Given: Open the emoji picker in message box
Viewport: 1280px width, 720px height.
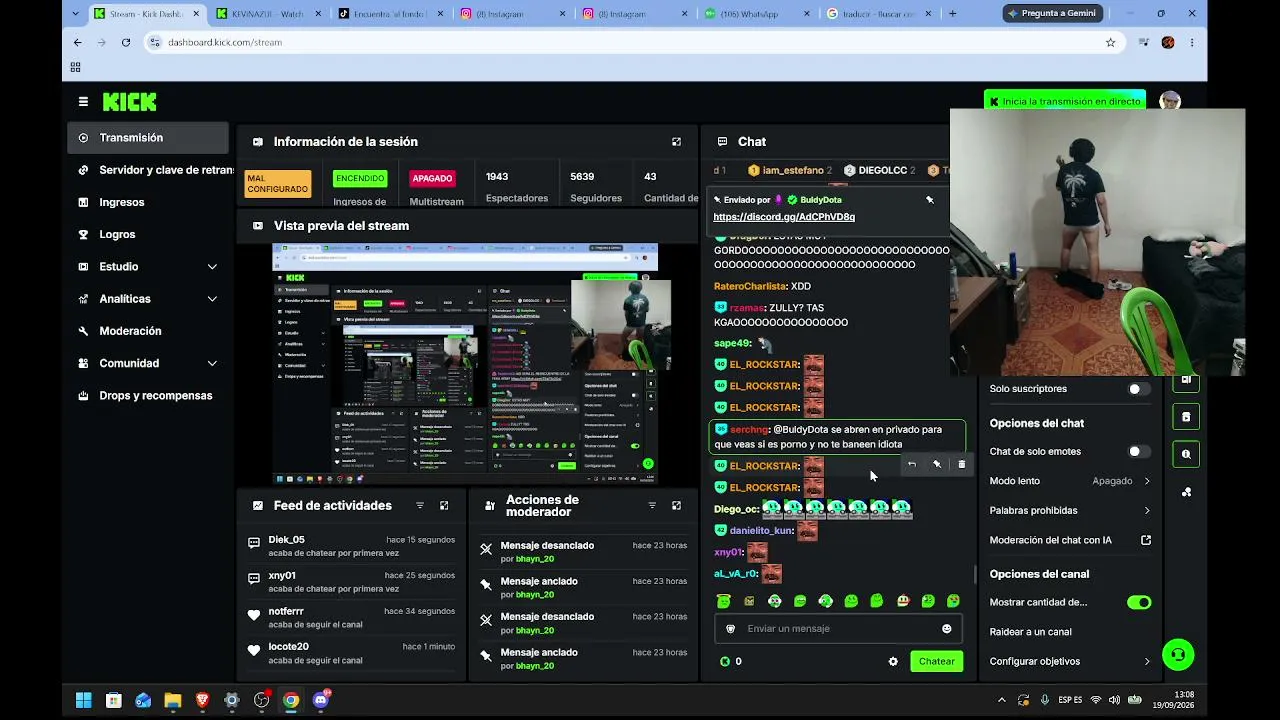Looking at the screenshot, I should pyautogui.click(x=947, y=629).
